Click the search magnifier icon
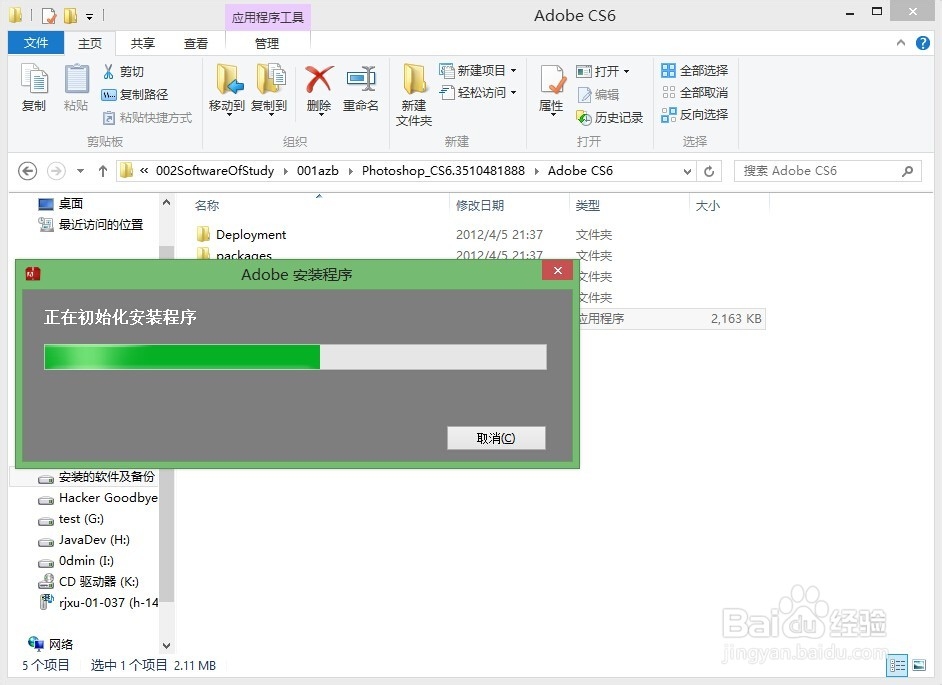Viewport: 942px width, 685px height. 907,171
